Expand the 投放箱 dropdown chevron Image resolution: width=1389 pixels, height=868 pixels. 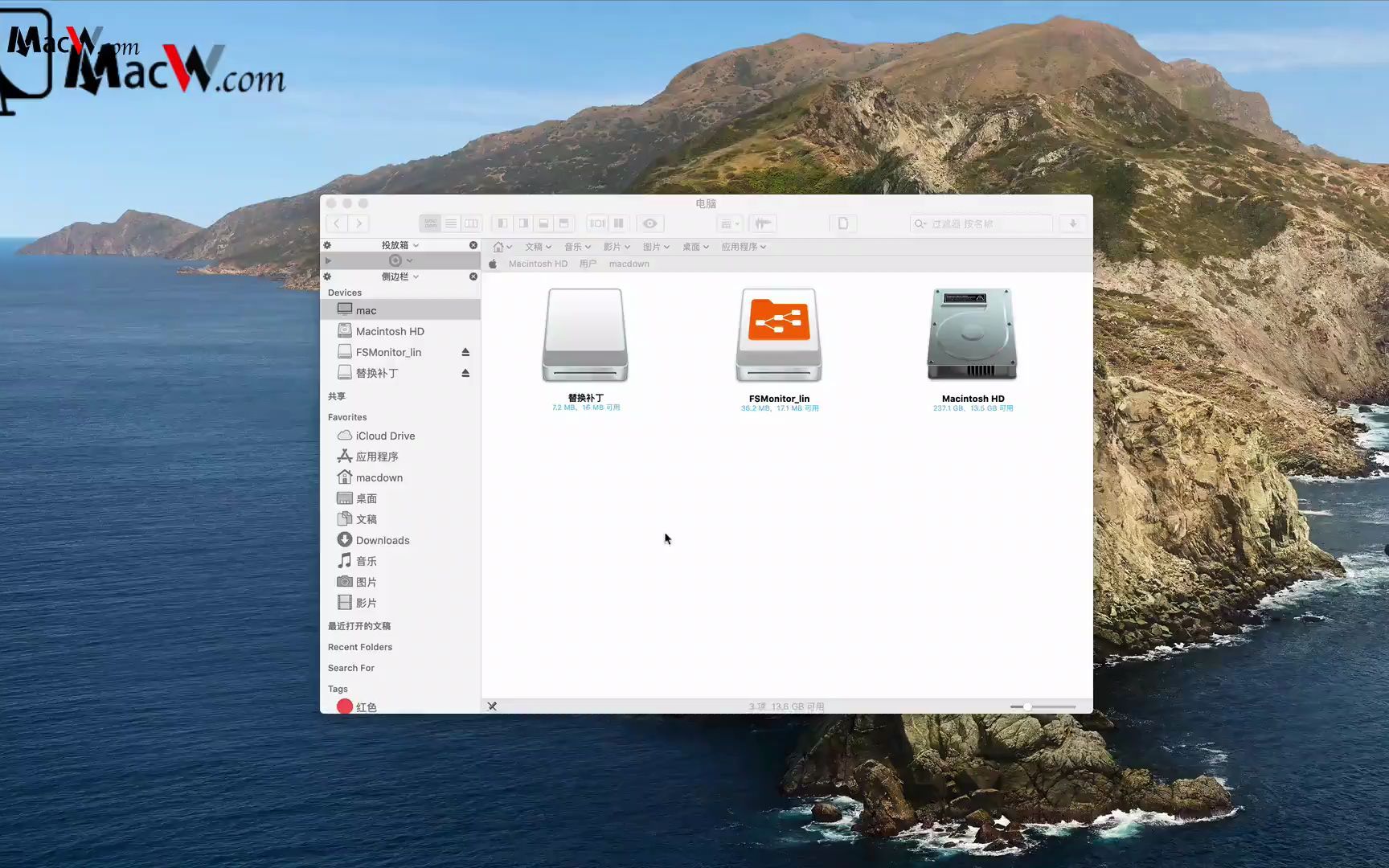pos(415,244)
